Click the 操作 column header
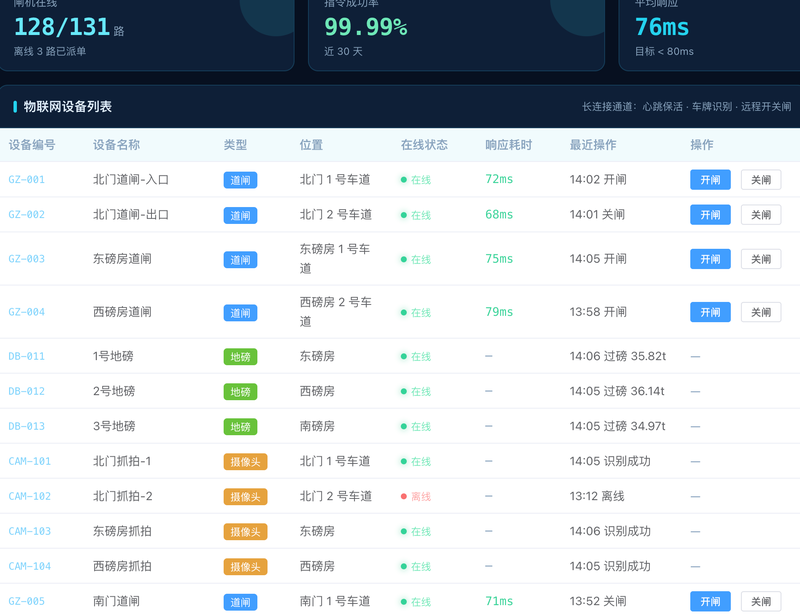Screen dimensions: 800x614 702,145
